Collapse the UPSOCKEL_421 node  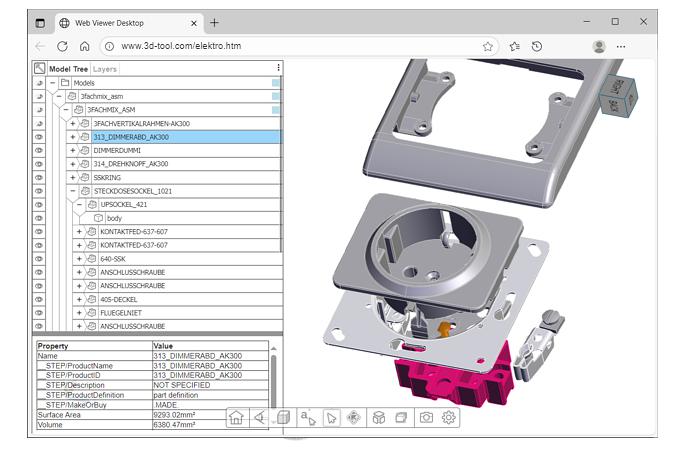coord(80,204)
